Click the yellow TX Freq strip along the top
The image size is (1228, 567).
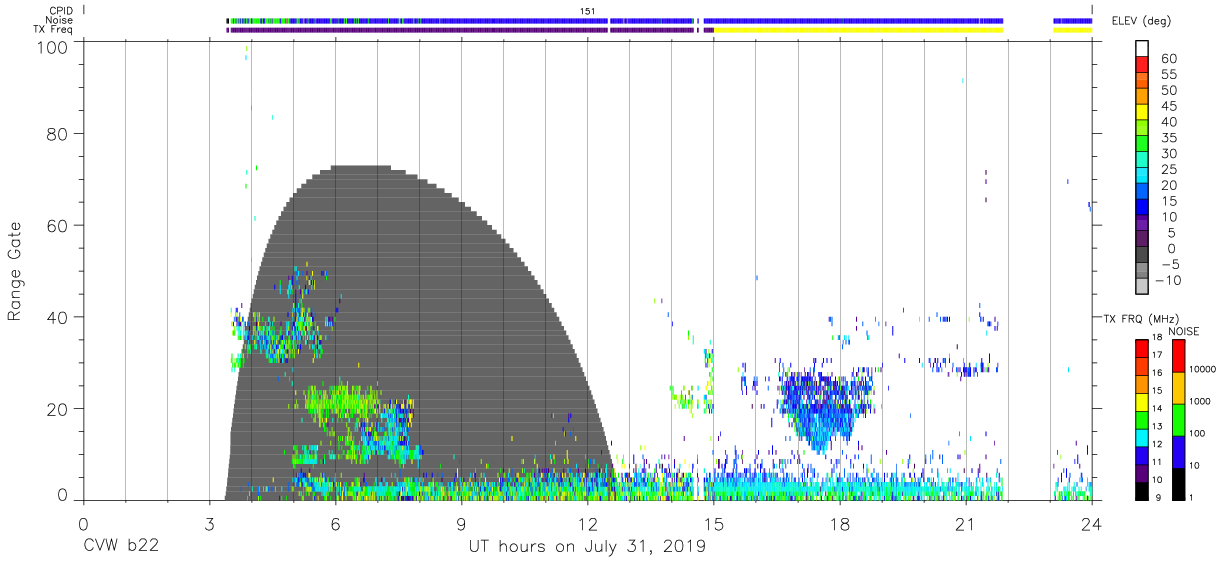pyautogui.click(x=858, y=30)
